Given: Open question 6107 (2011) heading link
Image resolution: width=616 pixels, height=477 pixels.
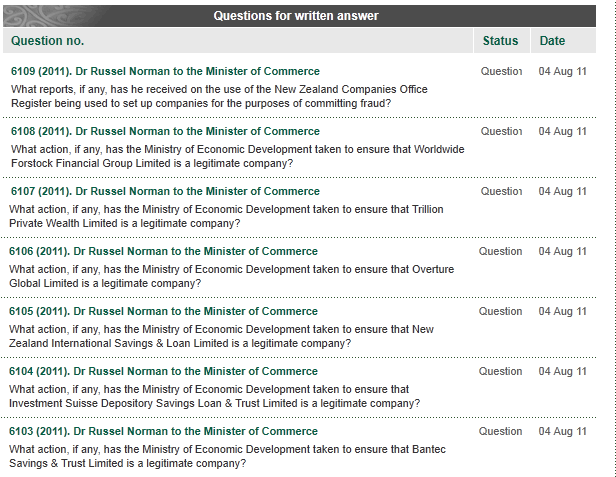Looking at the screenshot, I should [165, 191].
